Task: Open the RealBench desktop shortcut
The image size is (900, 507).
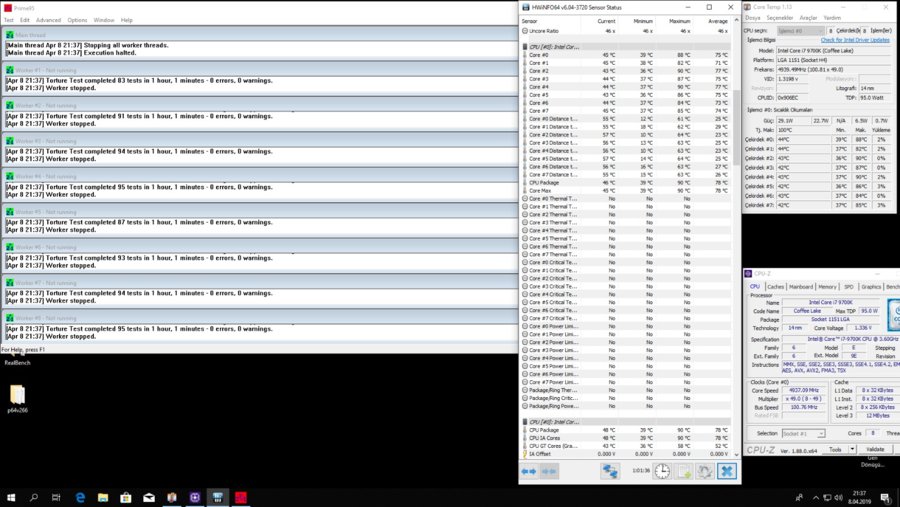Action: pyautogui.click(x=17, y=358)
